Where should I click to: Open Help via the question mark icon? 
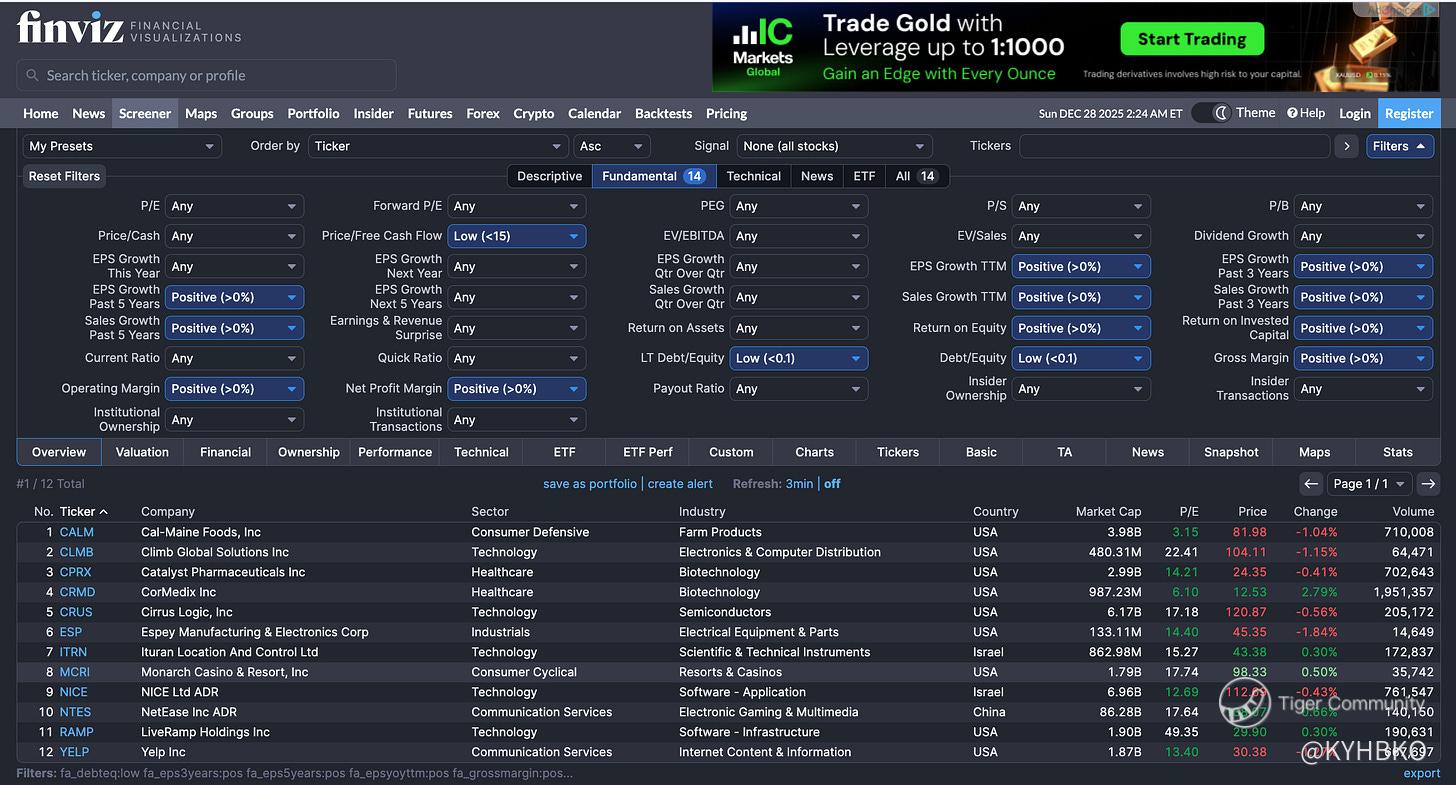pyautogui.click(x=1292, y=114)
